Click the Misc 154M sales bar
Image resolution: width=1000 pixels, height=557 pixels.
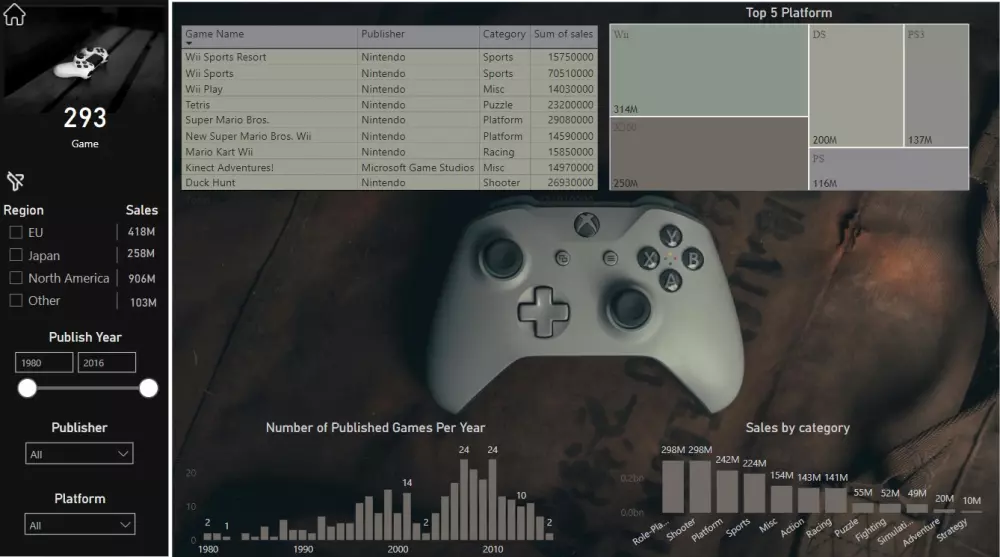click(x=782, y=499)
